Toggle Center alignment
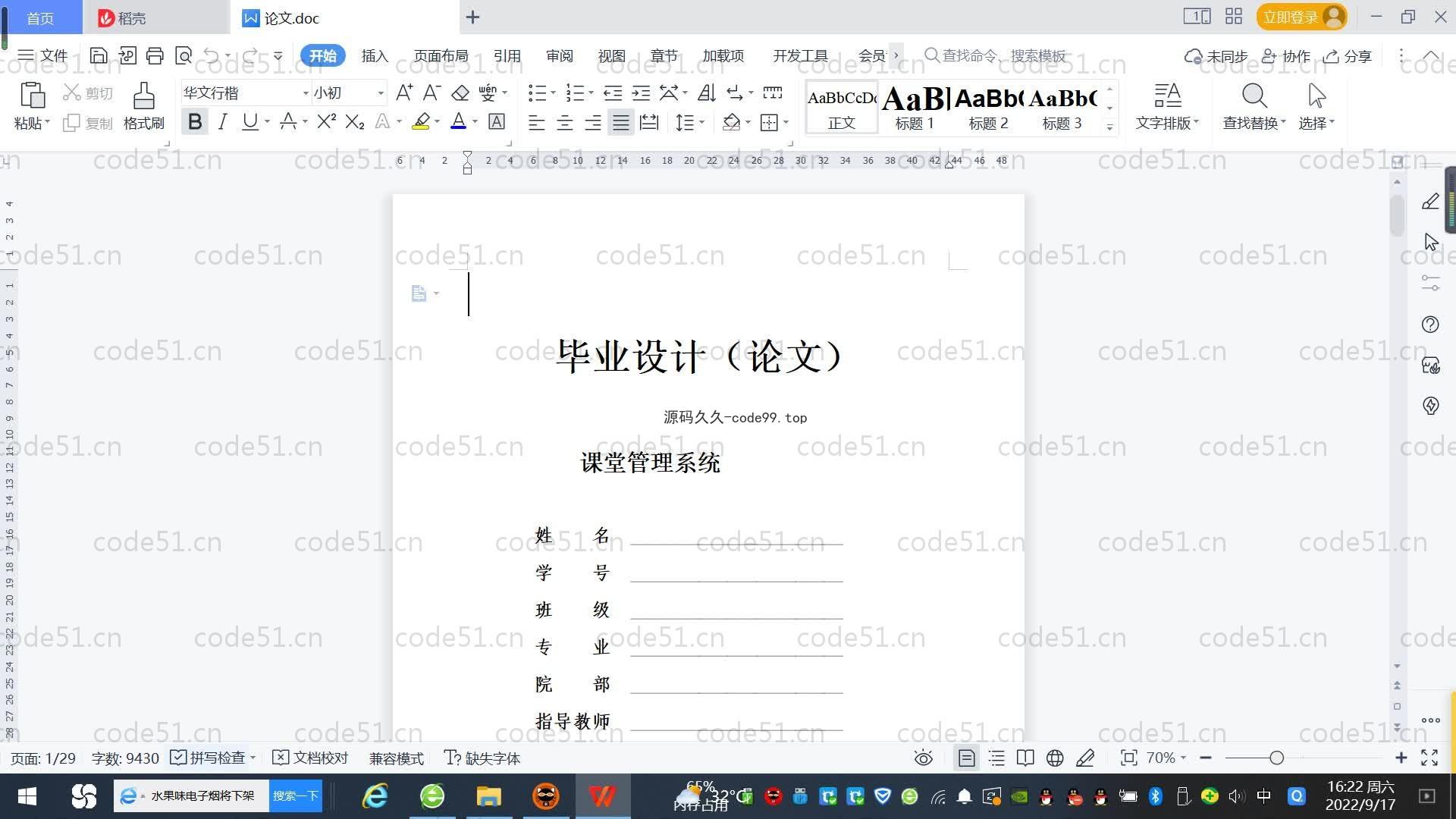The height and width of the screenshot is (819, 1456). coord(565,122)
